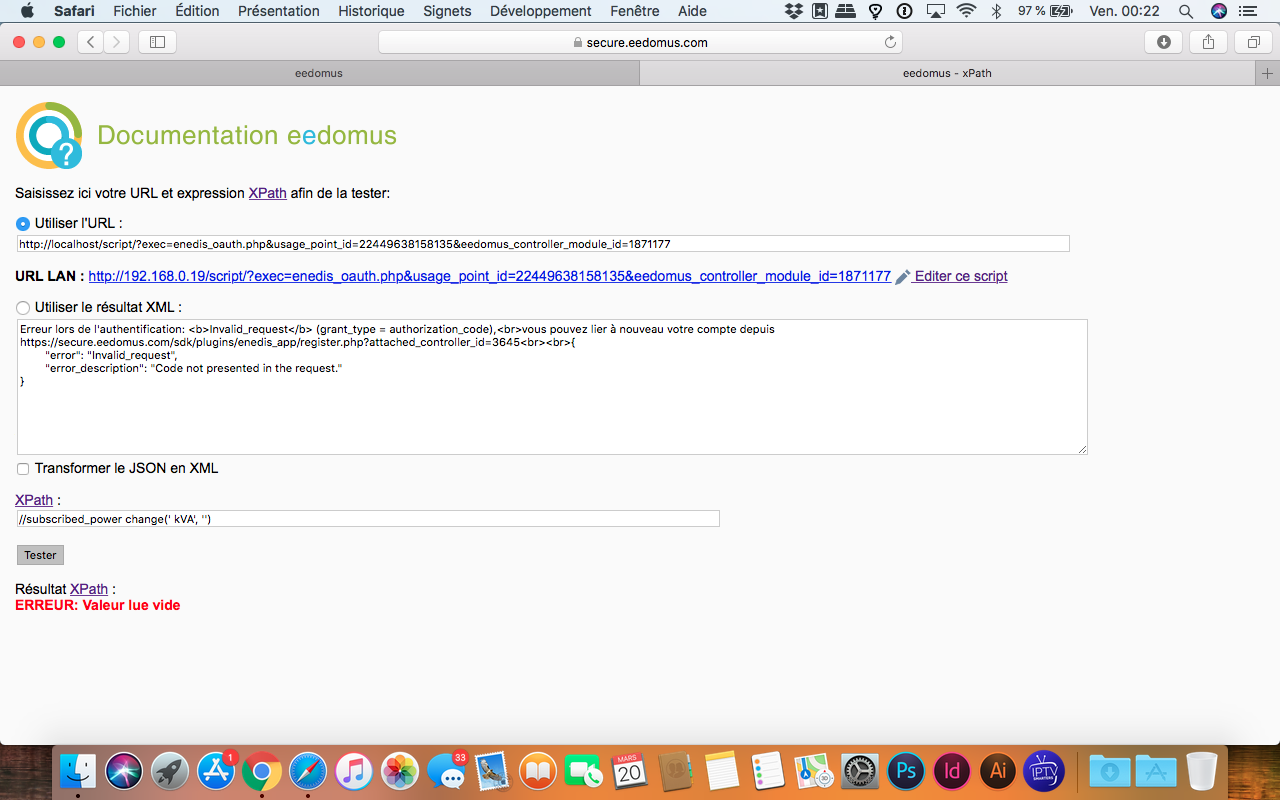Open the Présentation menu
Screen dimensions: 1280x800
click(279, 11)
